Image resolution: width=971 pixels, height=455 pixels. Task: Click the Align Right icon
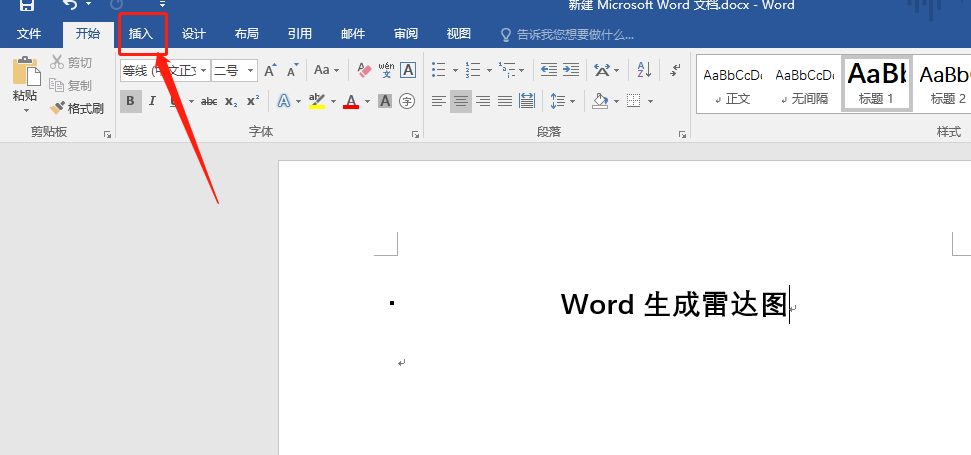pos(483,101)
